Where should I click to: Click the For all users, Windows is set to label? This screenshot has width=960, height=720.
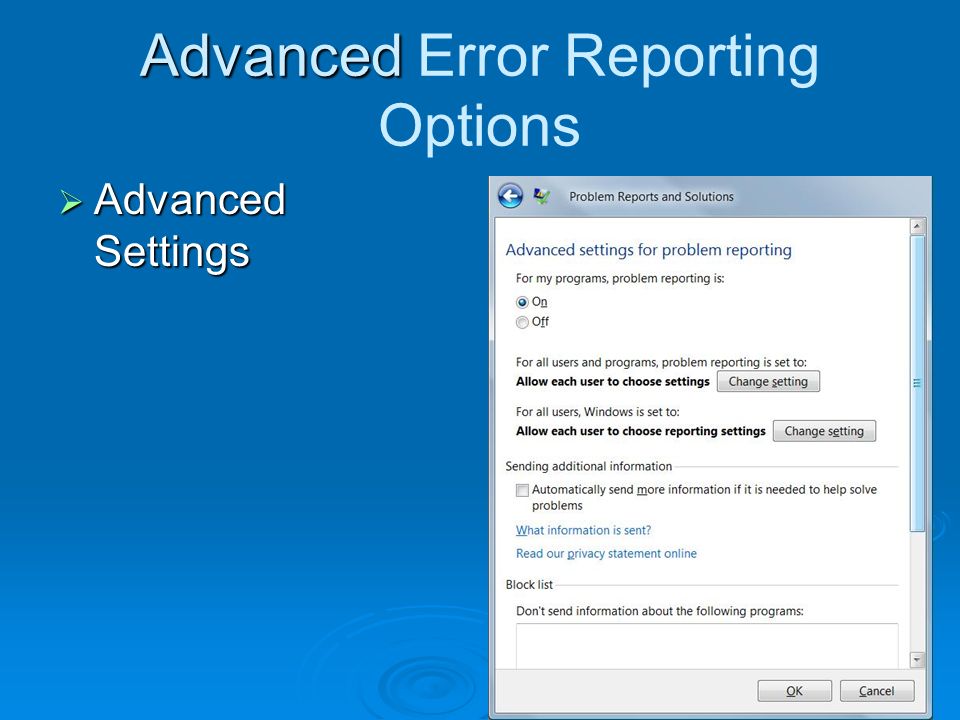pyautogui.click(x=598, y=412)
